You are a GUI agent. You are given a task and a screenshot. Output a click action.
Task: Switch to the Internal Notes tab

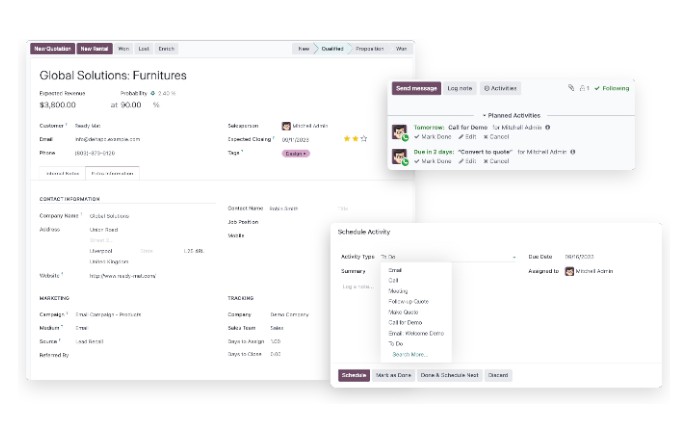click(60, 174)
